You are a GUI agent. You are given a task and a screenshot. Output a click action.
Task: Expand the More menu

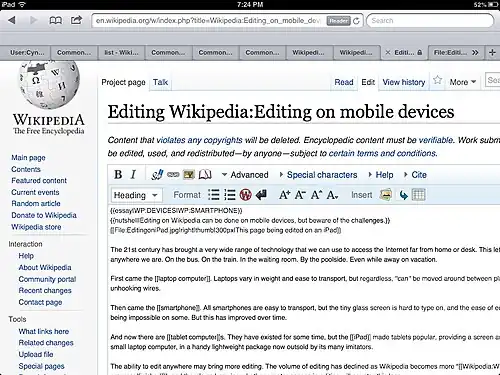tap(463, 82)
